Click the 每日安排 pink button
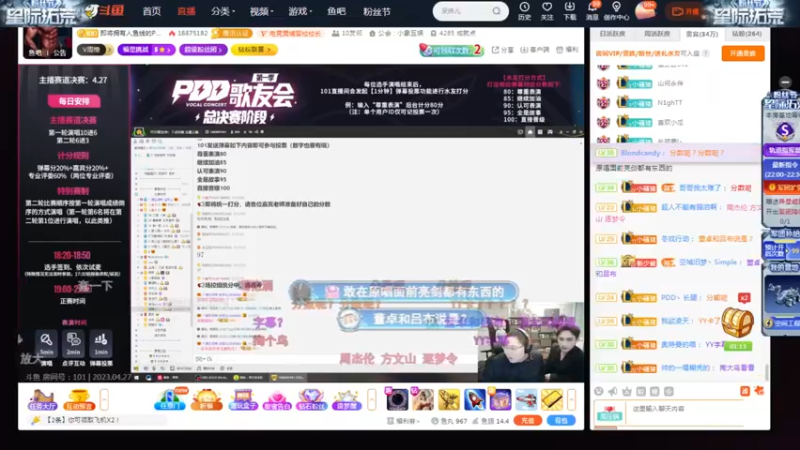800x450 pixels. pyautogui.click(x=74, y=101)
